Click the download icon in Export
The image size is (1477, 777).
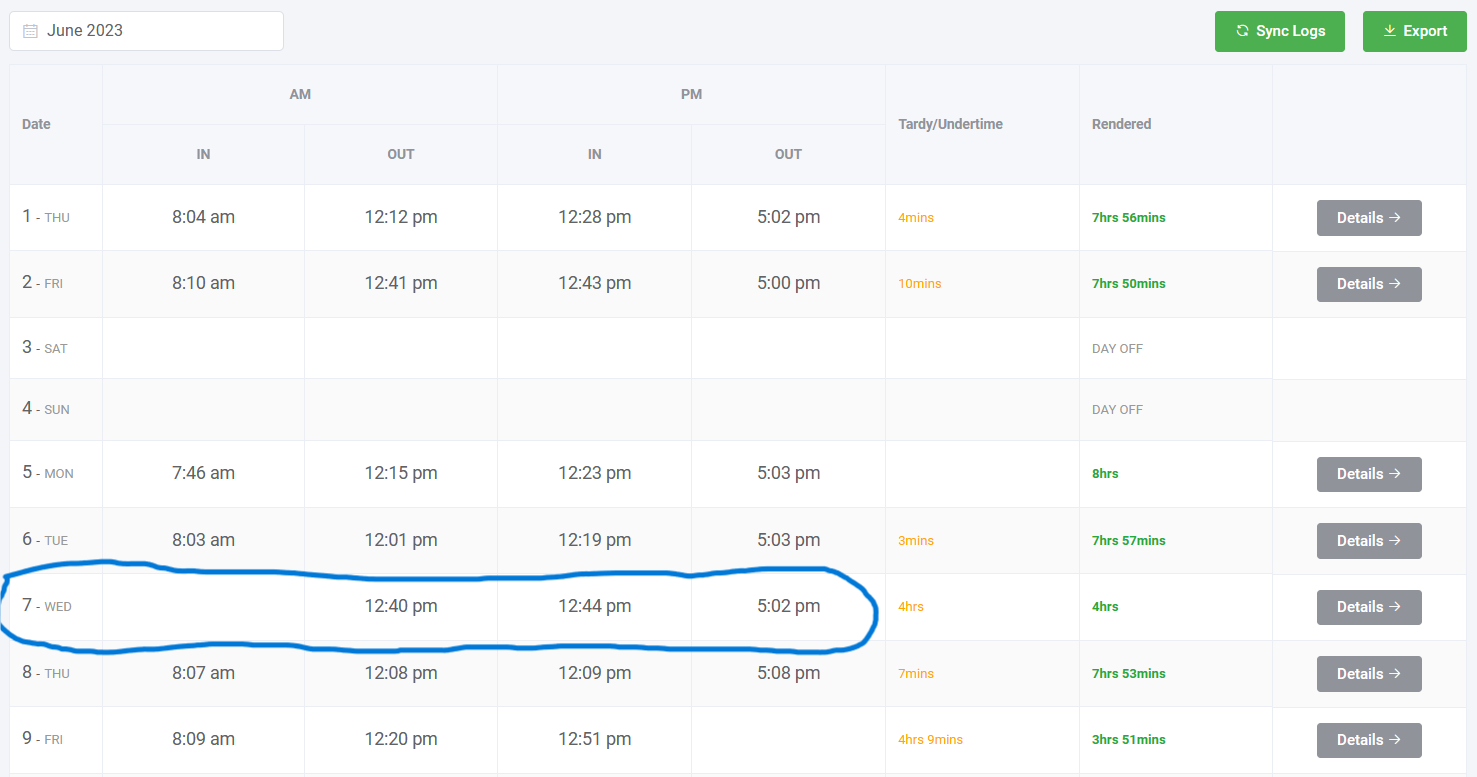1389,31
